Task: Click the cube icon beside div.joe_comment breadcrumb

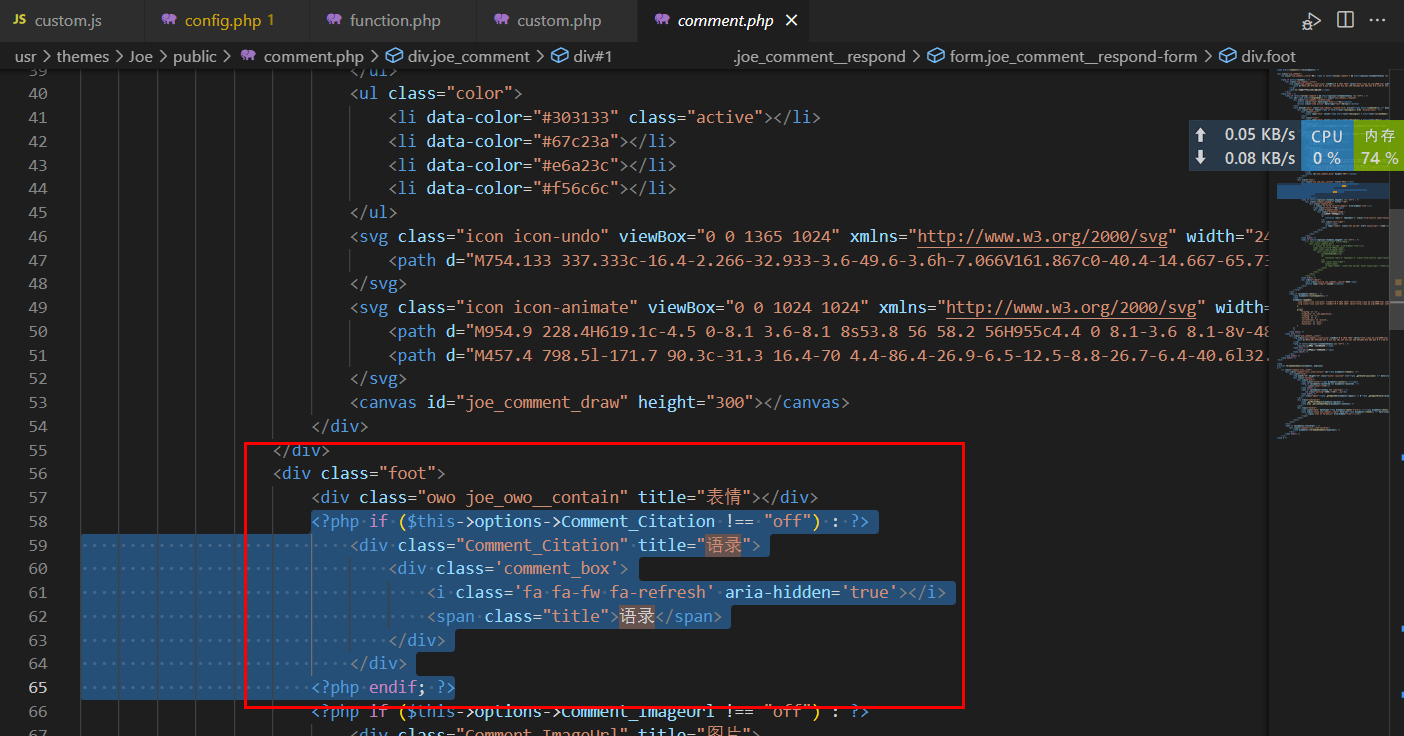Action: pos(394,57)
